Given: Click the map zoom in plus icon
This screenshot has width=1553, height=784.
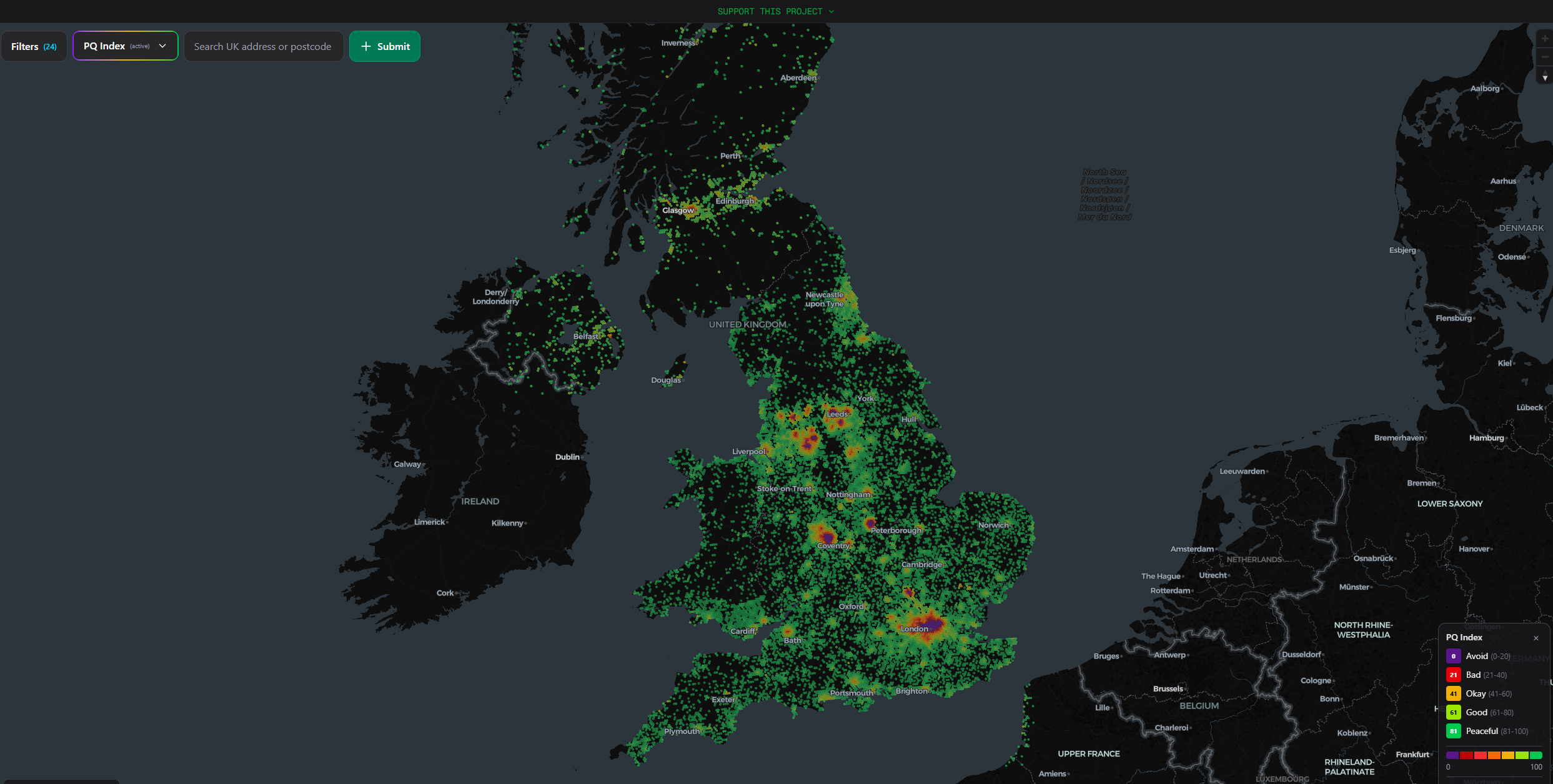Looking at the screenshot, I should (x=1544, y=39).
